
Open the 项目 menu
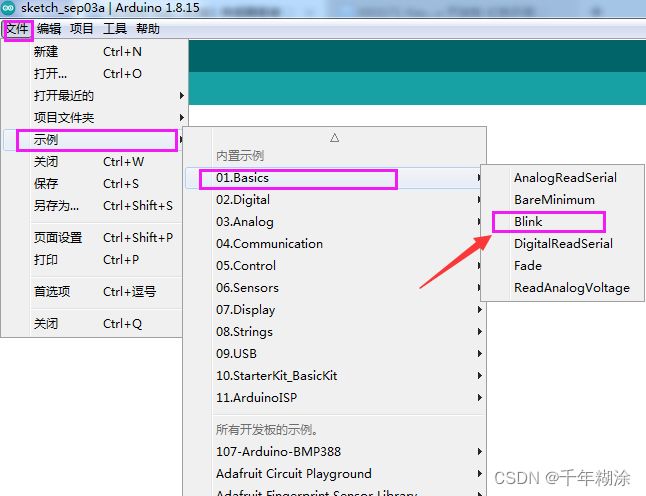[82, 29]
